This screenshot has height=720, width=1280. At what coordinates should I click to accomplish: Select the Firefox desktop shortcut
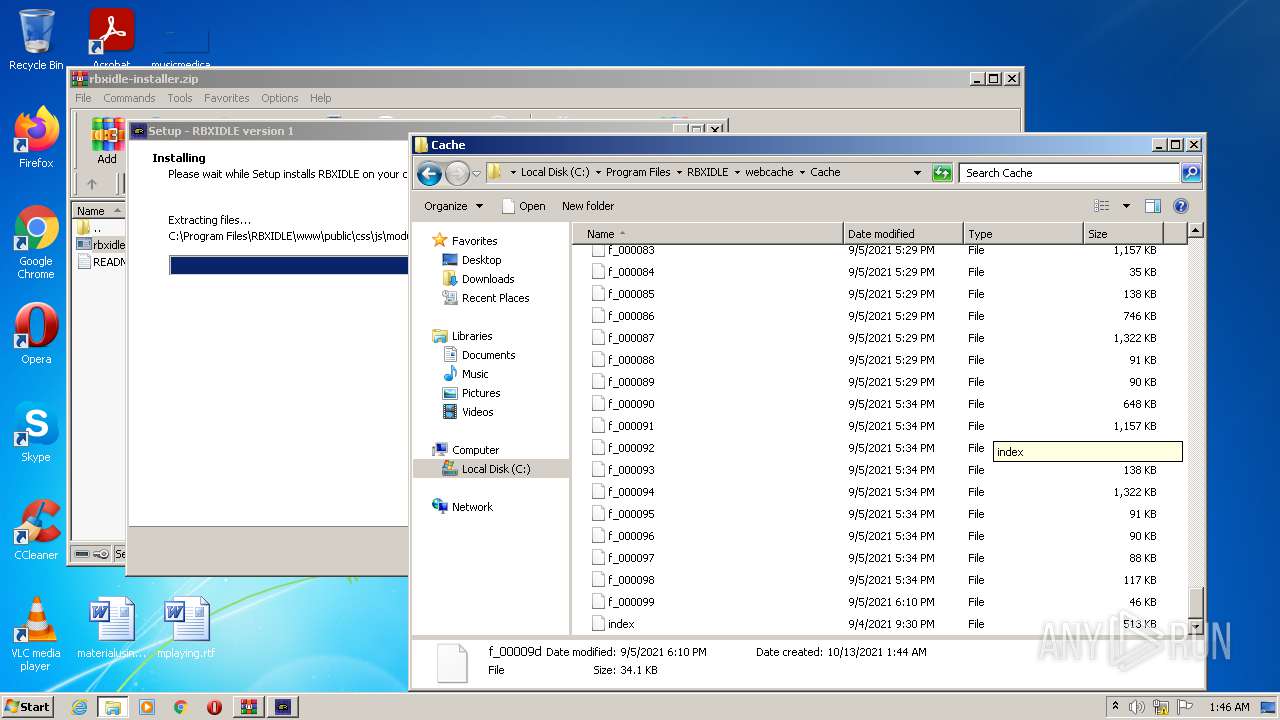point(36,138)
